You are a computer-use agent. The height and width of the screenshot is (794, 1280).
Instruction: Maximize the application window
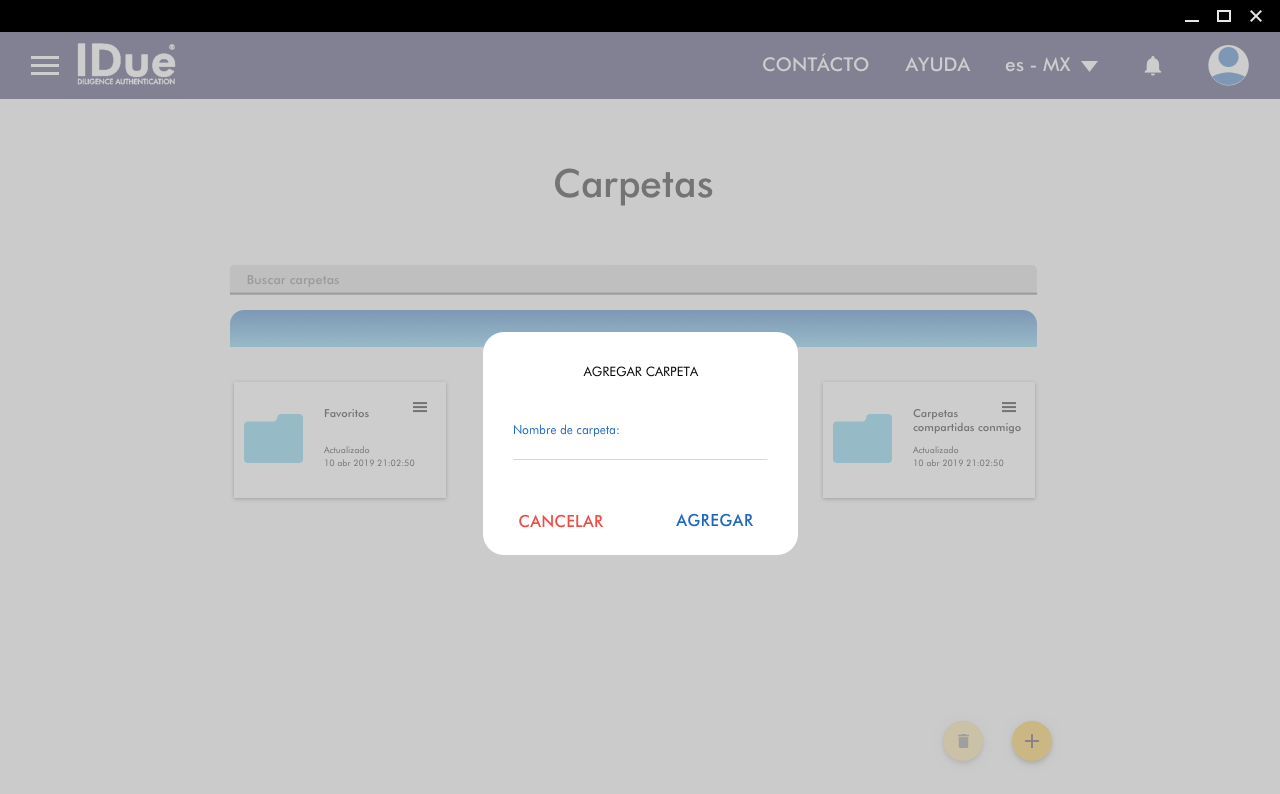pos(1223,16)
